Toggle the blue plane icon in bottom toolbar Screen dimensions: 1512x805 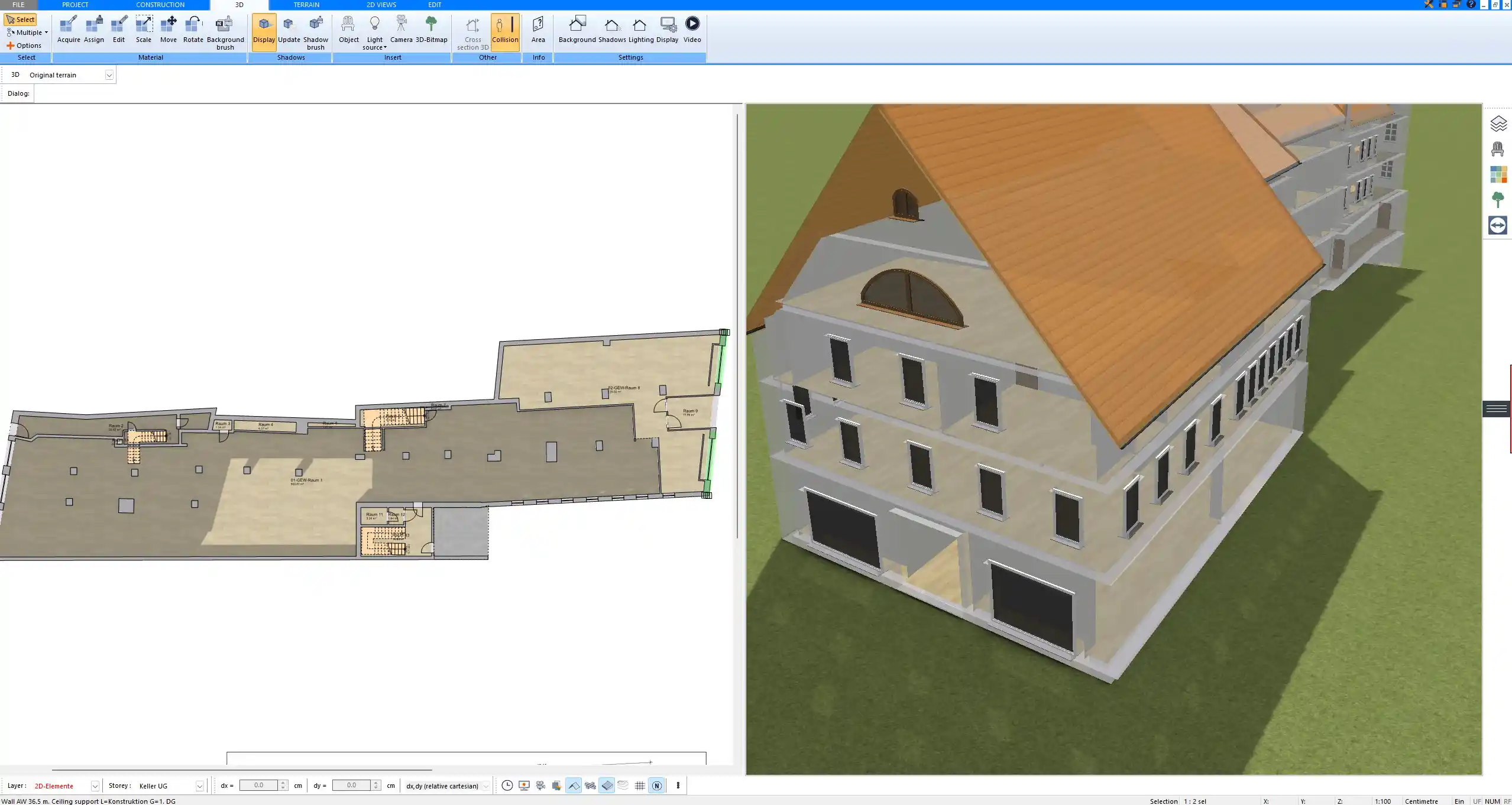pos(607,785)
